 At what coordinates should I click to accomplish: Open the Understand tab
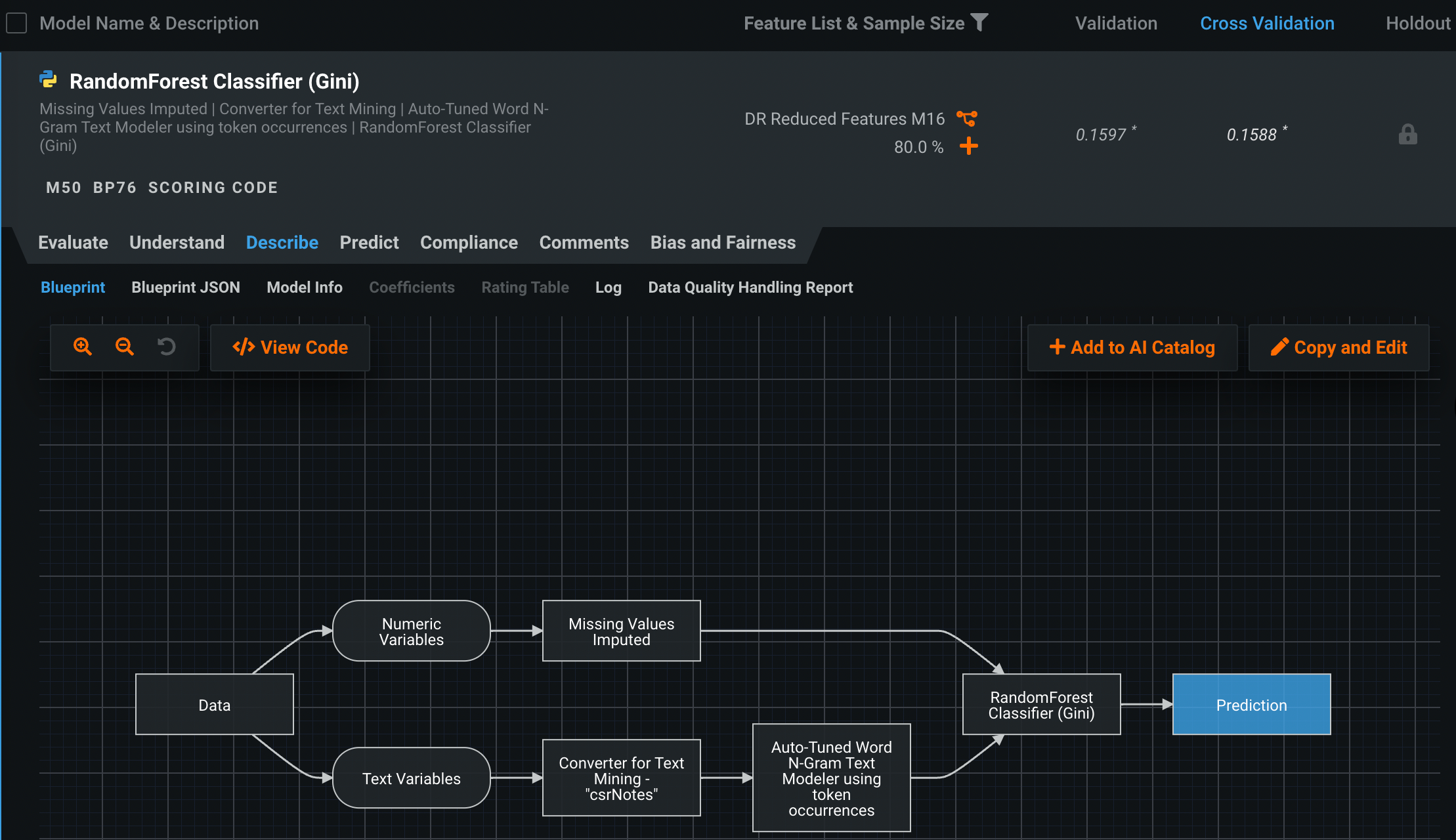[x=177, y=243]
